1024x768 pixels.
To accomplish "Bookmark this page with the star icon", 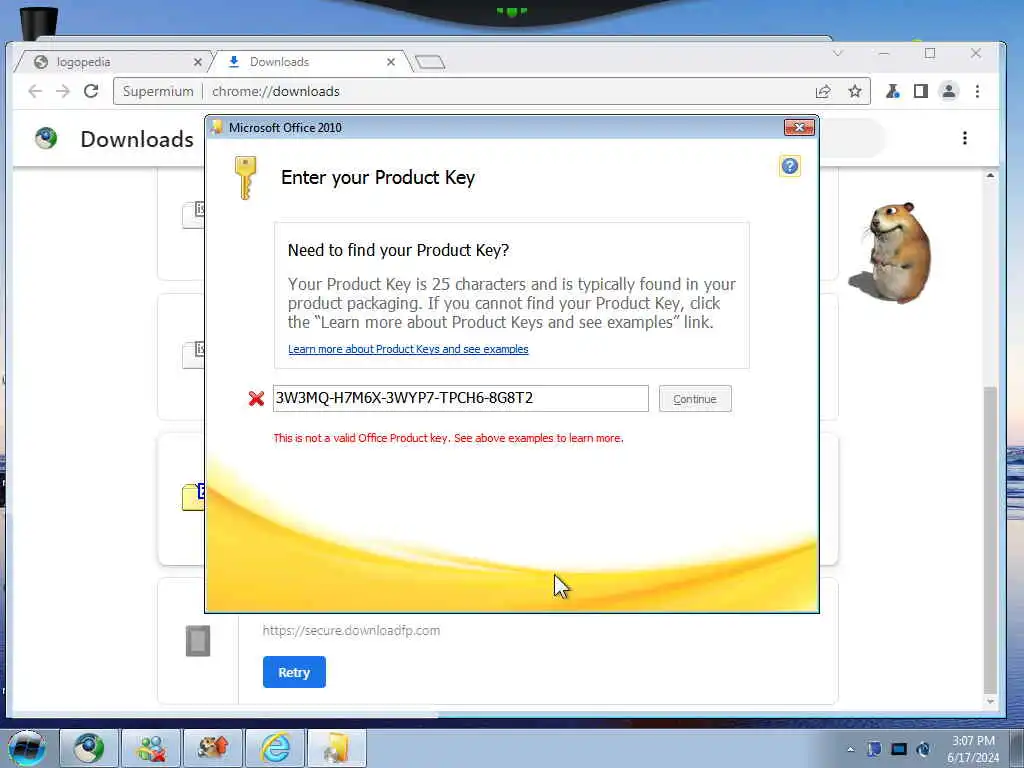I will [855, 91].
